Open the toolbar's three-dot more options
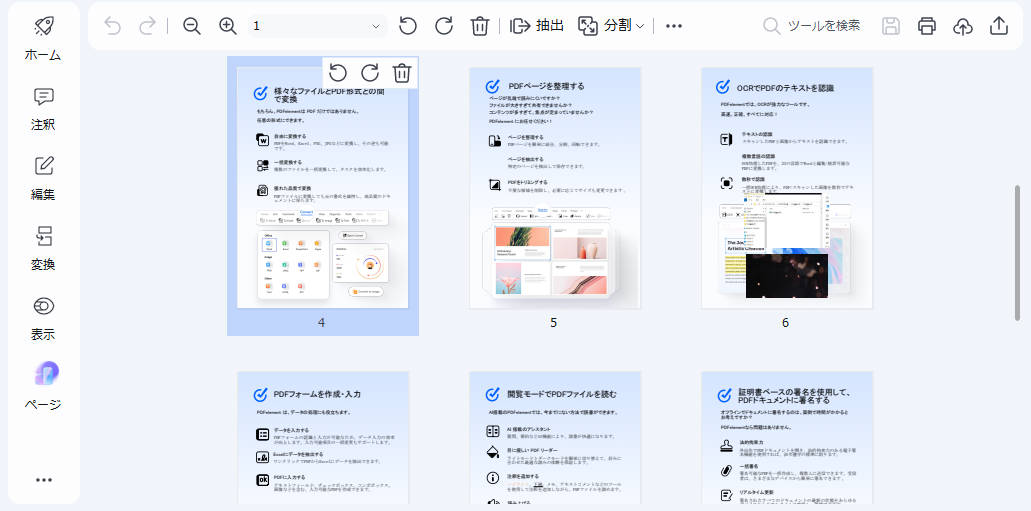1031x511 pixels. coord(674,26)
